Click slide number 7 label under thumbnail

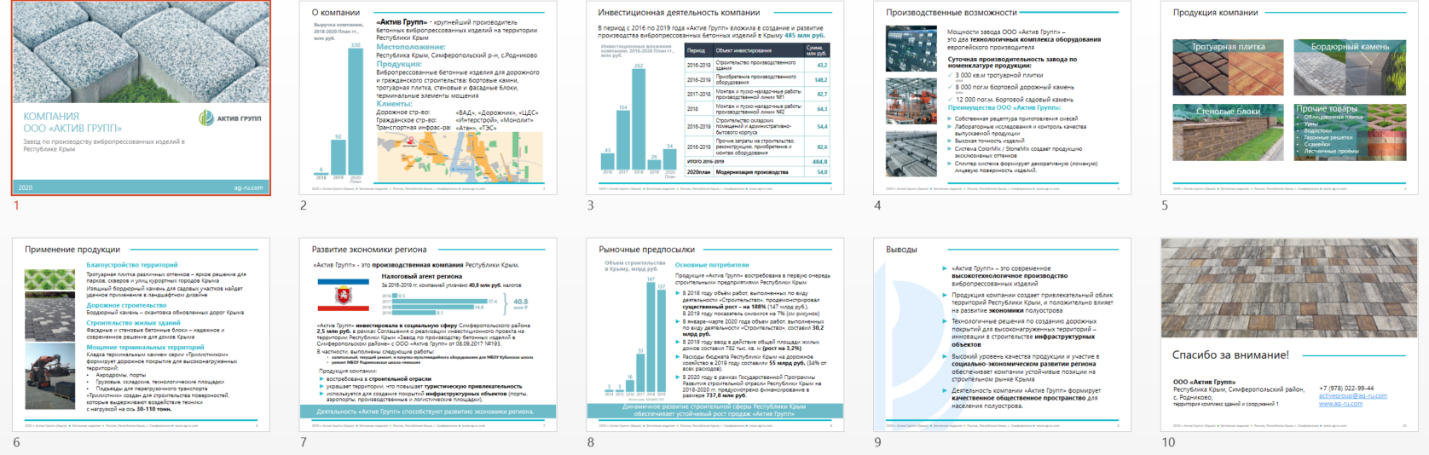point(303,442)
